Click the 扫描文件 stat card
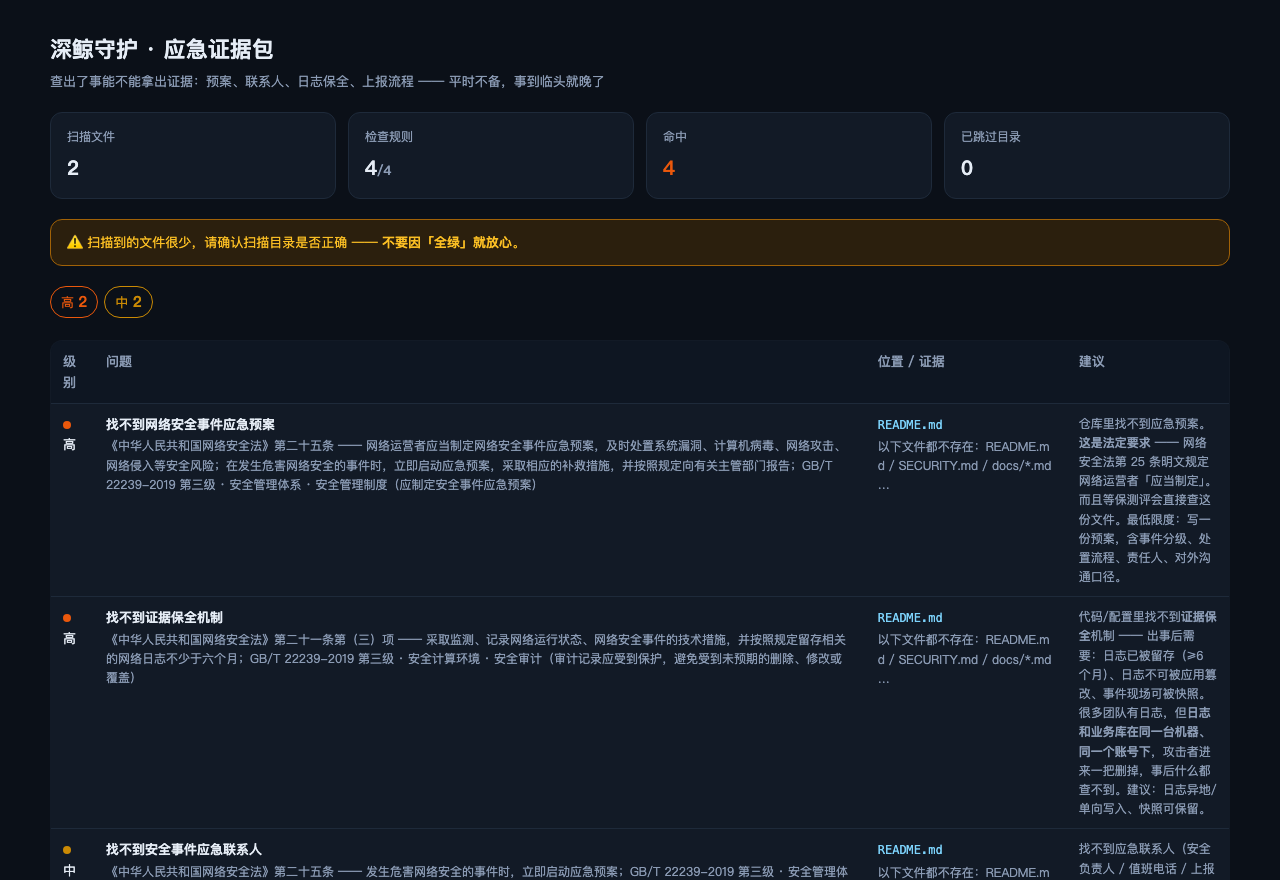 click(193, 155)
